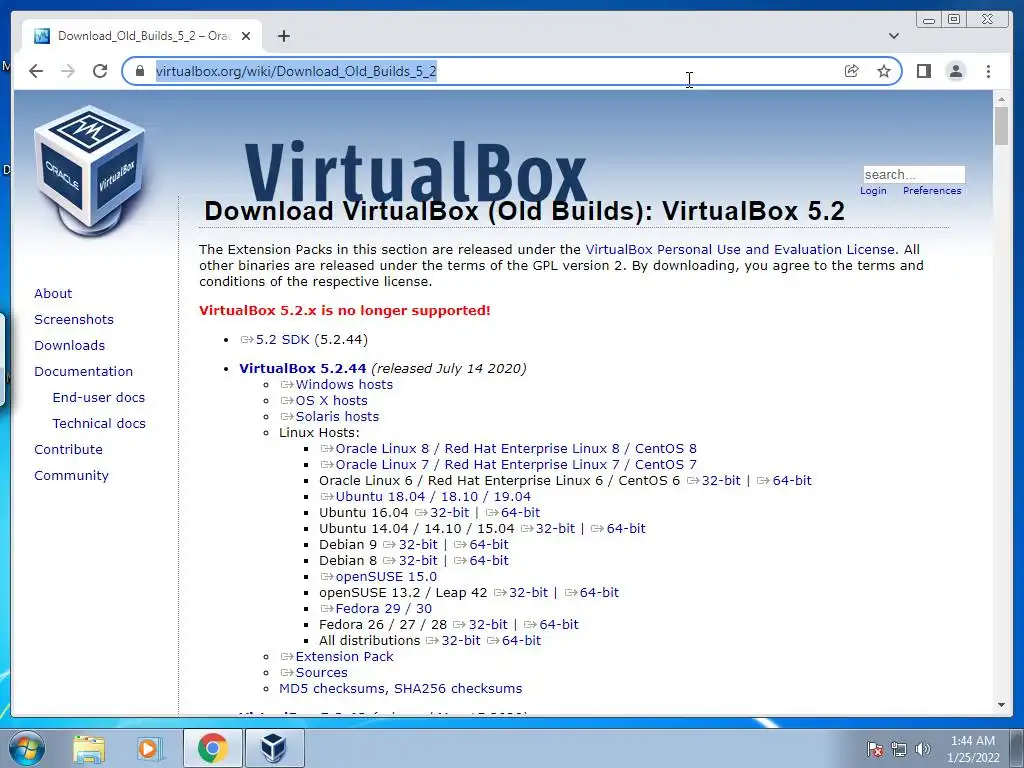Open the Windows Start orb
The height and width of the screenshot is (768, 1024).
tap(25, 748)
